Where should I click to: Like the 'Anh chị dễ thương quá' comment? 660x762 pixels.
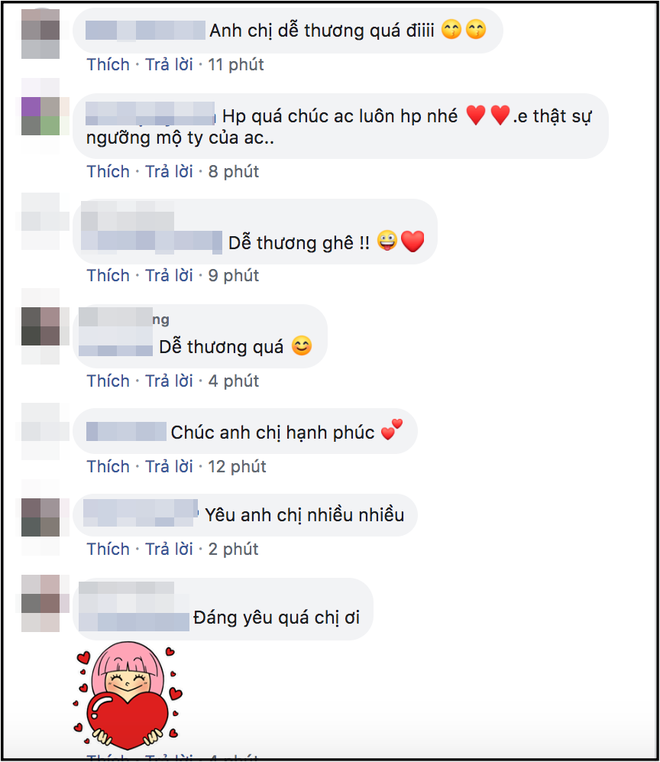pos(108,65)
